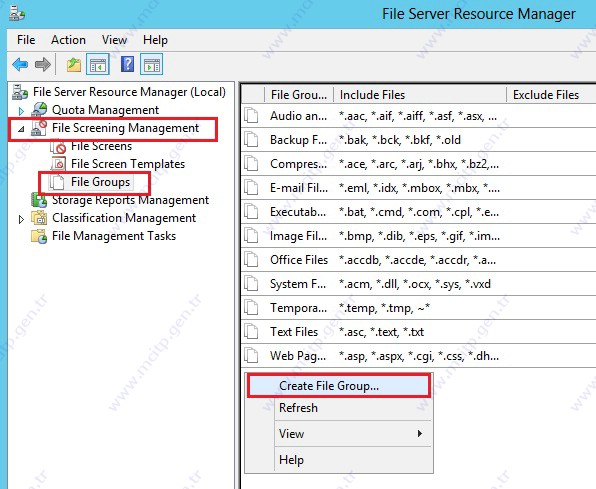Click the File Screen Templates node icon

pyautogui.click(x=58, y=164)
